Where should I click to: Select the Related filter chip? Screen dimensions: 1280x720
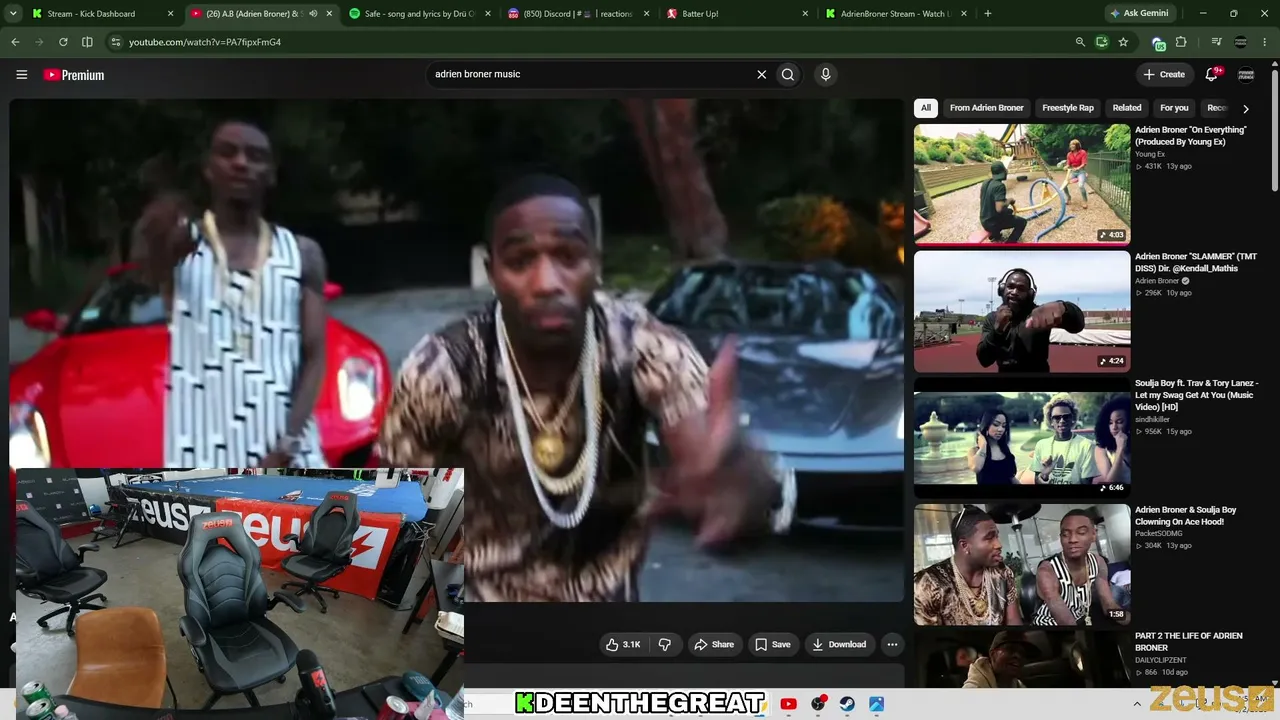point(1127,108)
